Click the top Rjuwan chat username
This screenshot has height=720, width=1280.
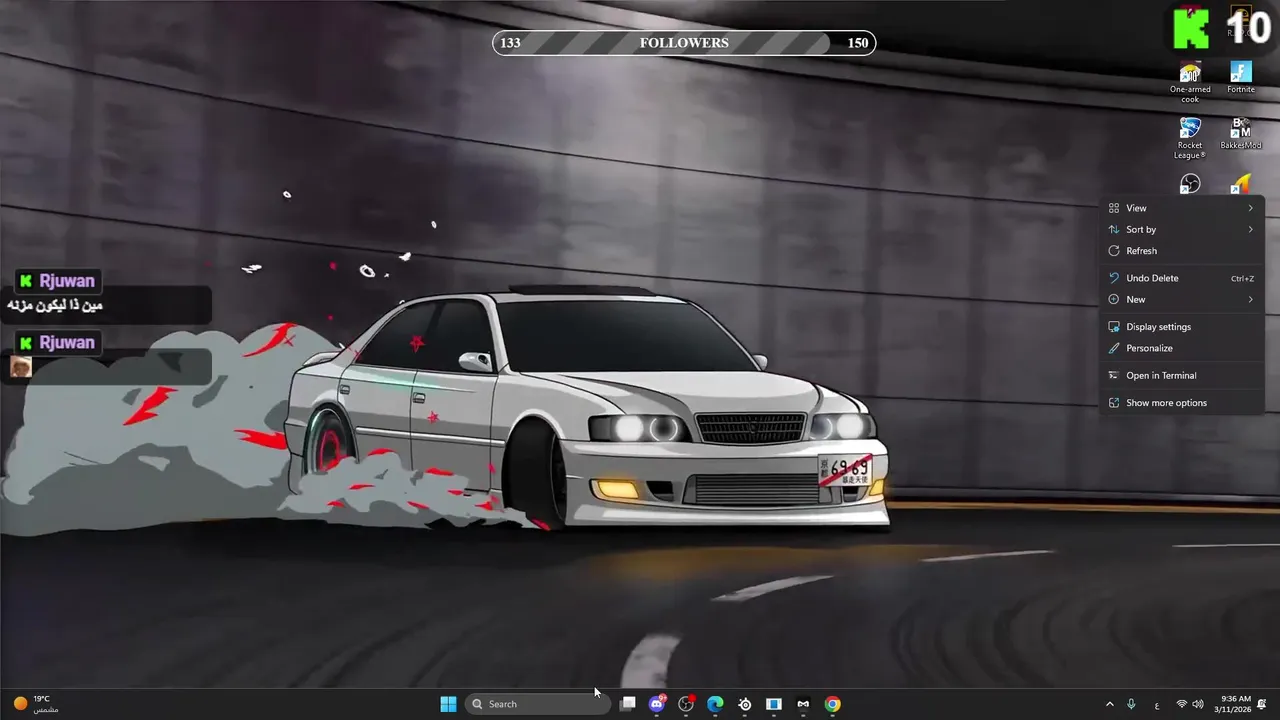click(67, 281)
